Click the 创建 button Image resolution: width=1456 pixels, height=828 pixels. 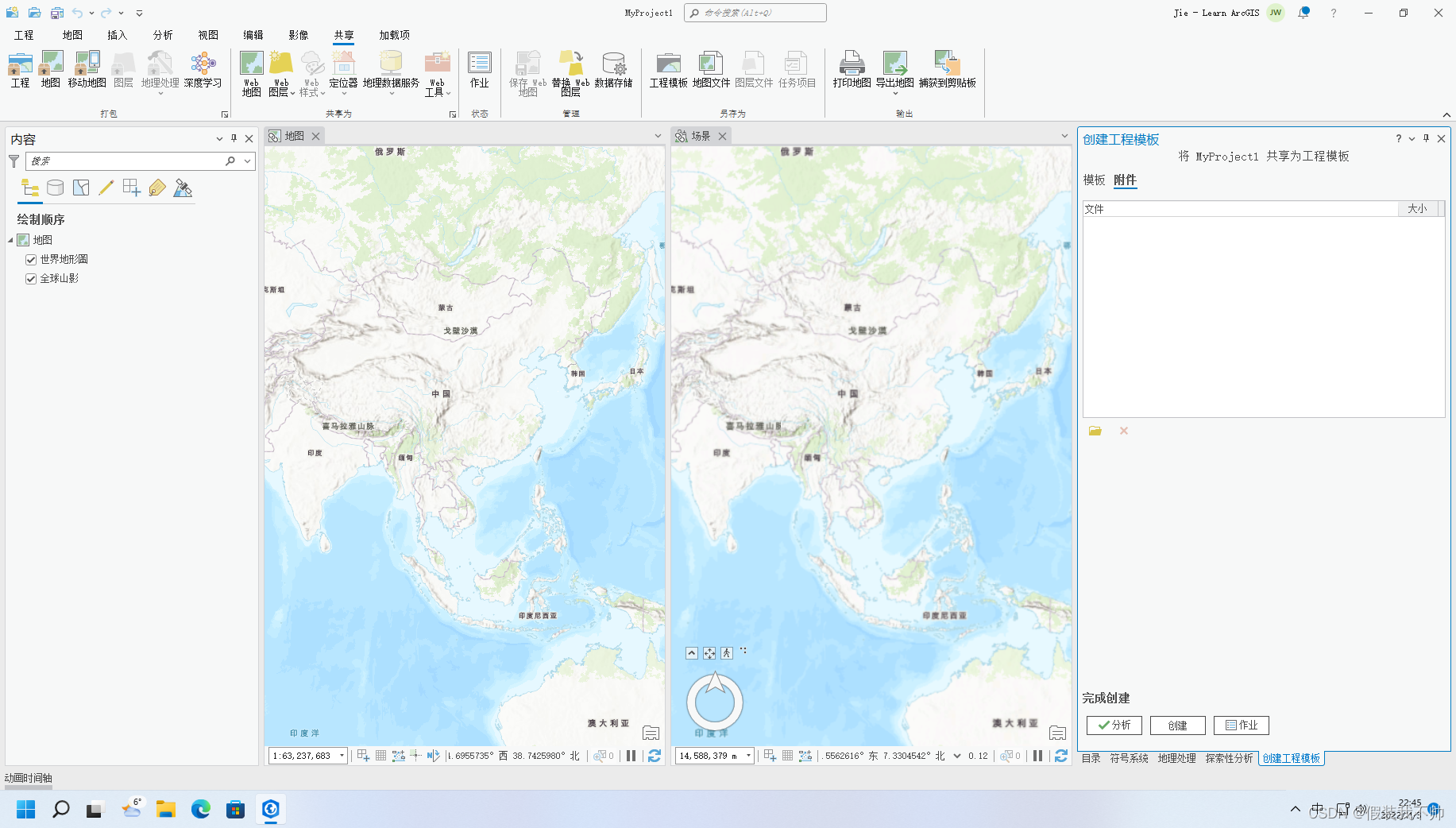pos(1178,725)
